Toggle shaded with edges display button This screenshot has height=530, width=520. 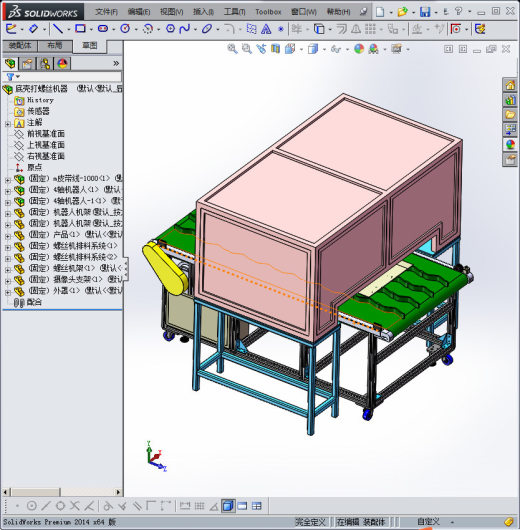click(x=228, y=506)
